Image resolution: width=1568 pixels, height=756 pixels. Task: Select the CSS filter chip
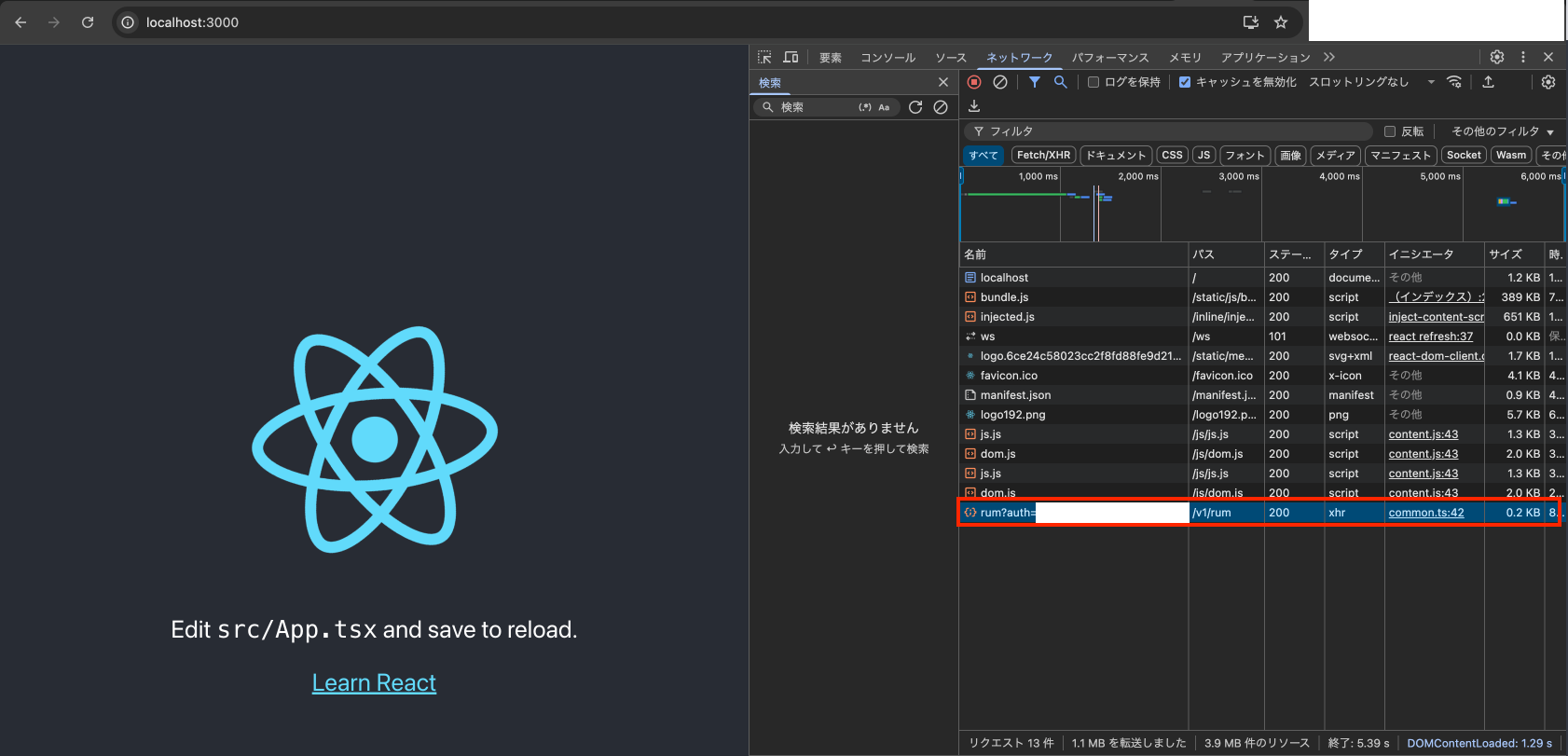pyautogui.click(x=1173, y=156)
